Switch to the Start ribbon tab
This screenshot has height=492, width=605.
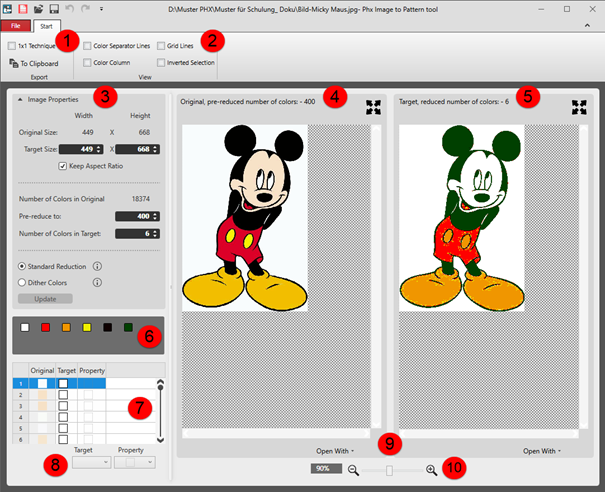44,25
